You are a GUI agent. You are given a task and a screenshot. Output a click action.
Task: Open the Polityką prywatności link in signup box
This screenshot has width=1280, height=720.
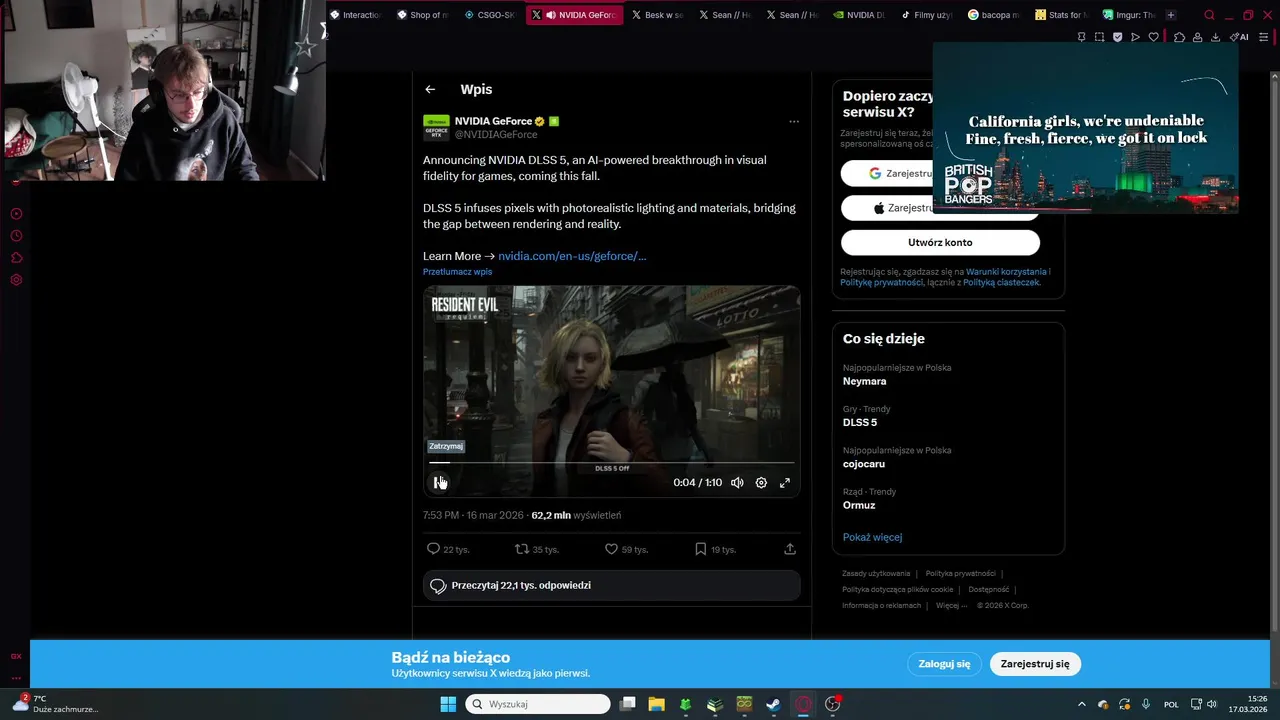881,283
